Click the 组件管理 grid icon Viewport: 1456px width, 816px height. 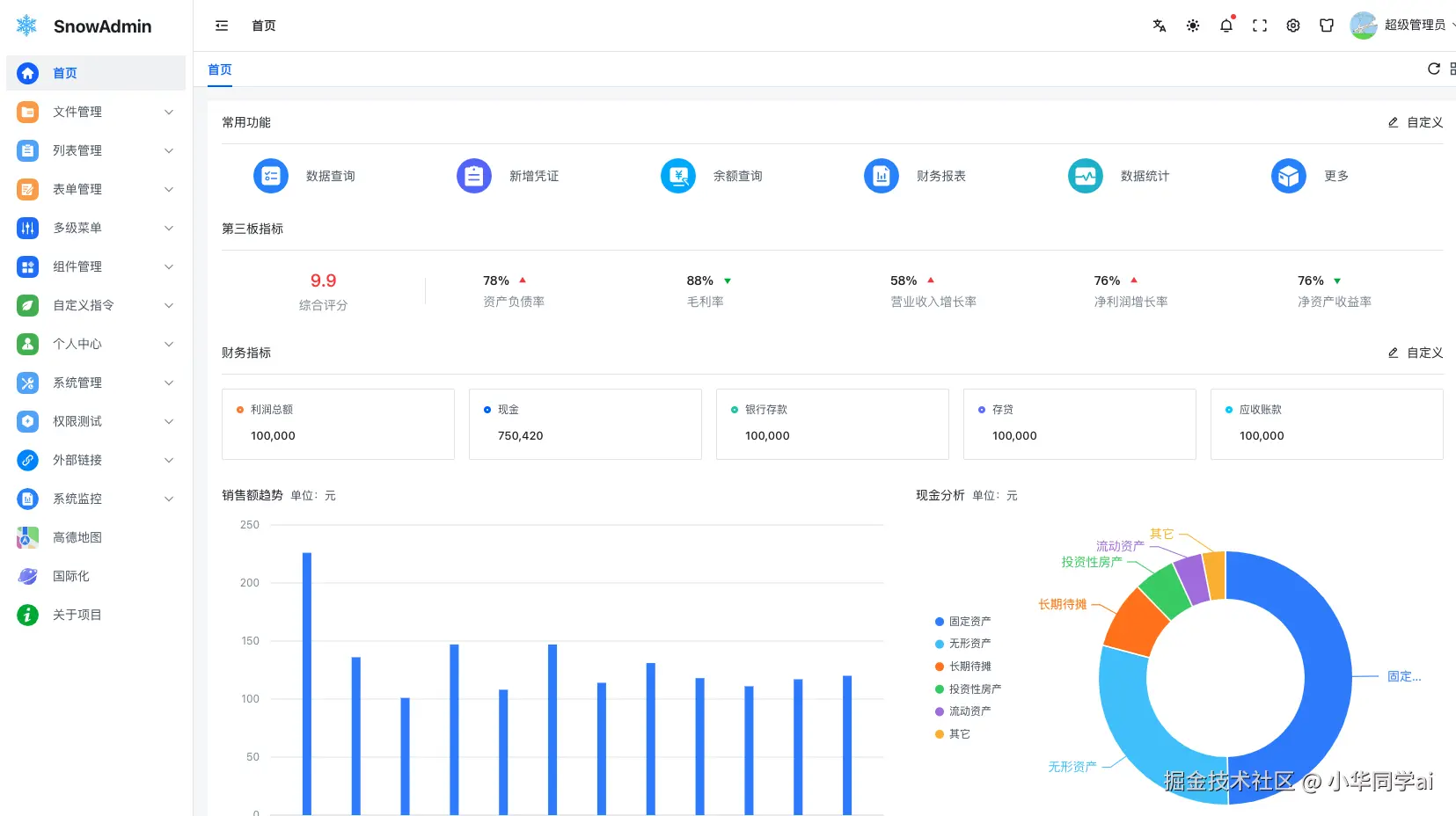click(27, 266)
